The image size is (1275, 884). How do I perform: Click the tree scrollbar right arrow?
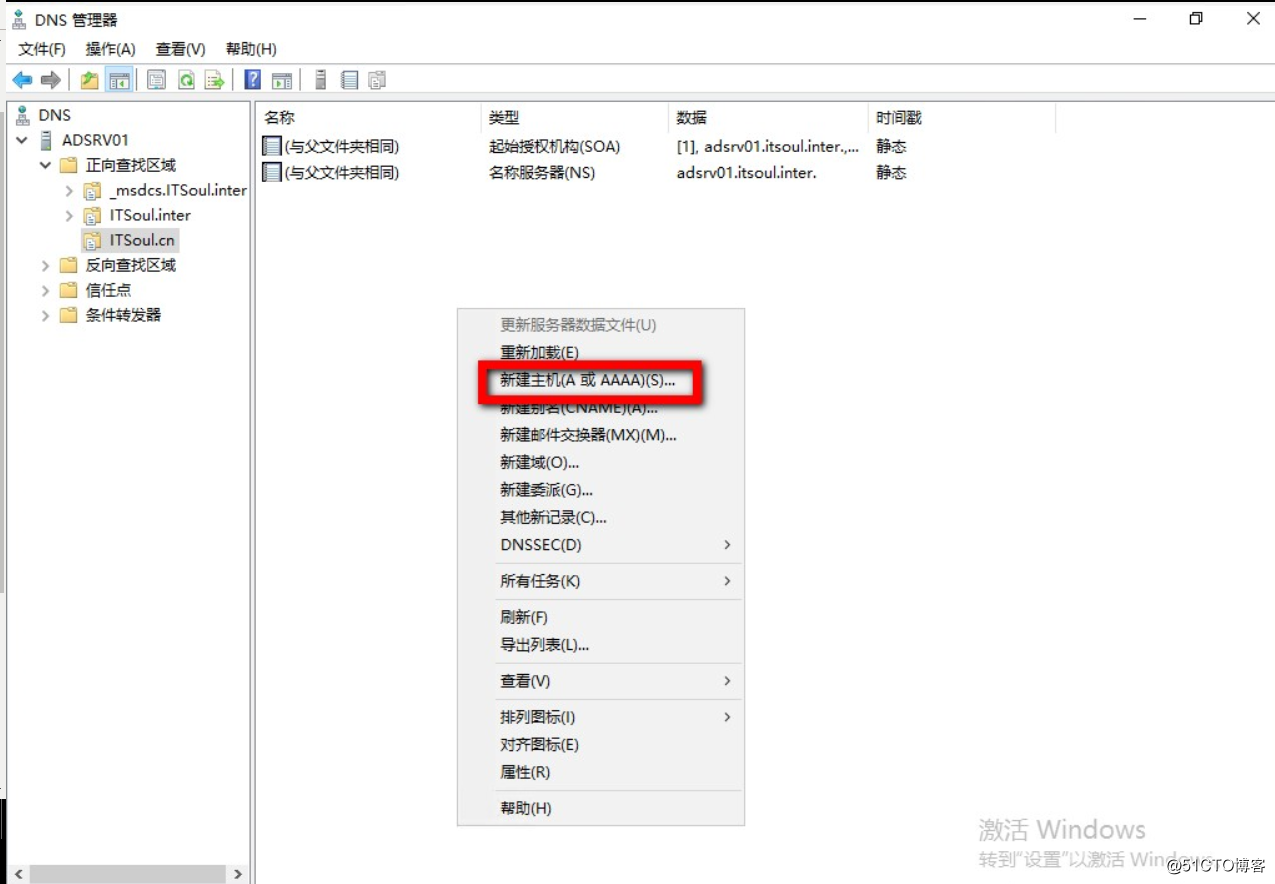click(x=238, y=874)
